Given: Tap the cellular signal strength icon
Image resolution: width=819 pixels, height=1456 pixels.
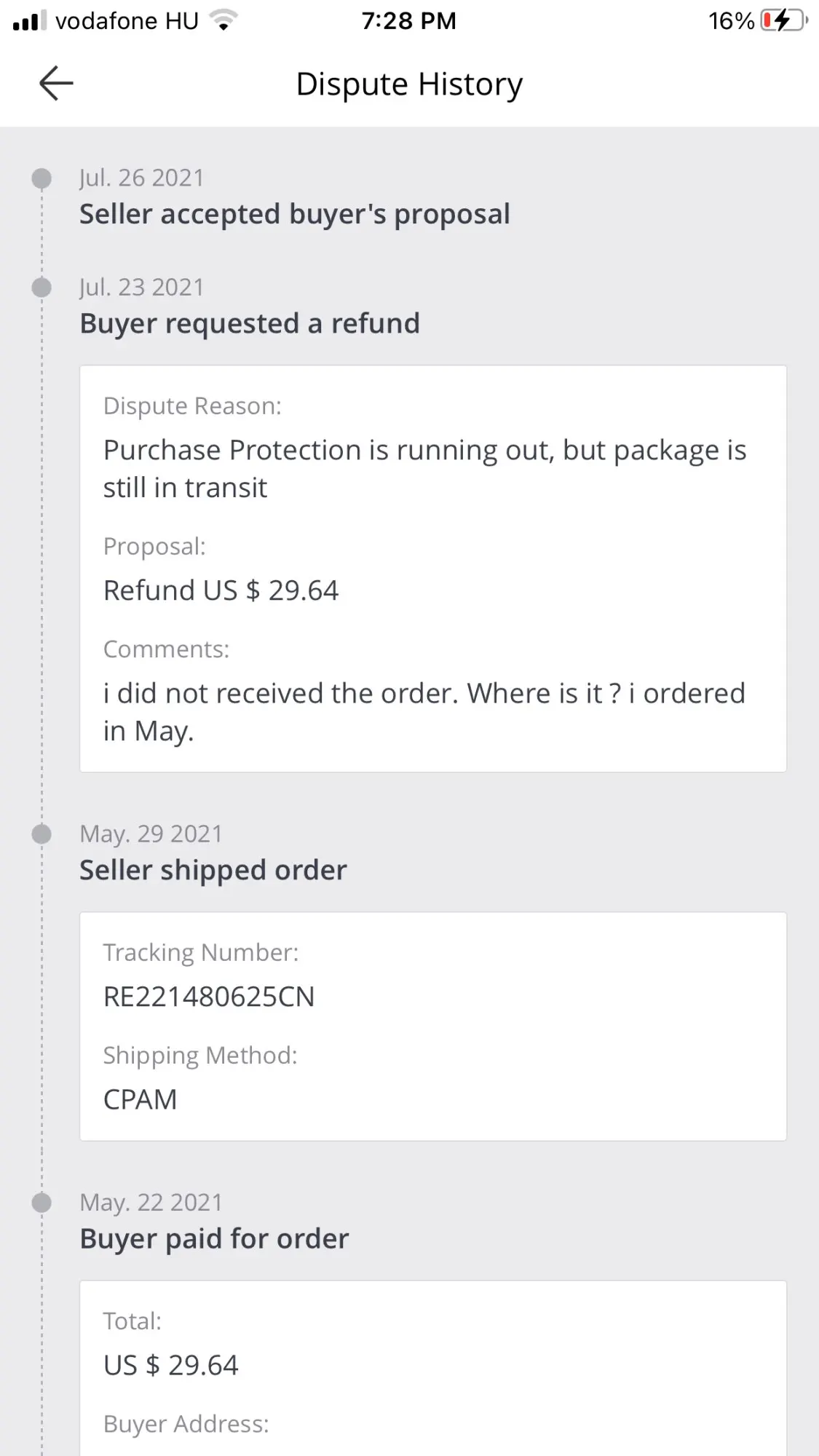Looking at the screenshot, I should pyautogui.click(x=29, y=20).
